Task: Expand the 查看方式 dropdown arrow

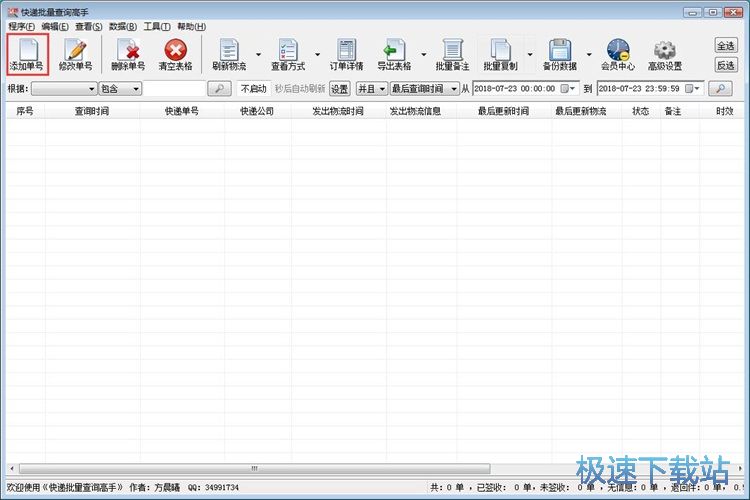Action: point(317,55)
